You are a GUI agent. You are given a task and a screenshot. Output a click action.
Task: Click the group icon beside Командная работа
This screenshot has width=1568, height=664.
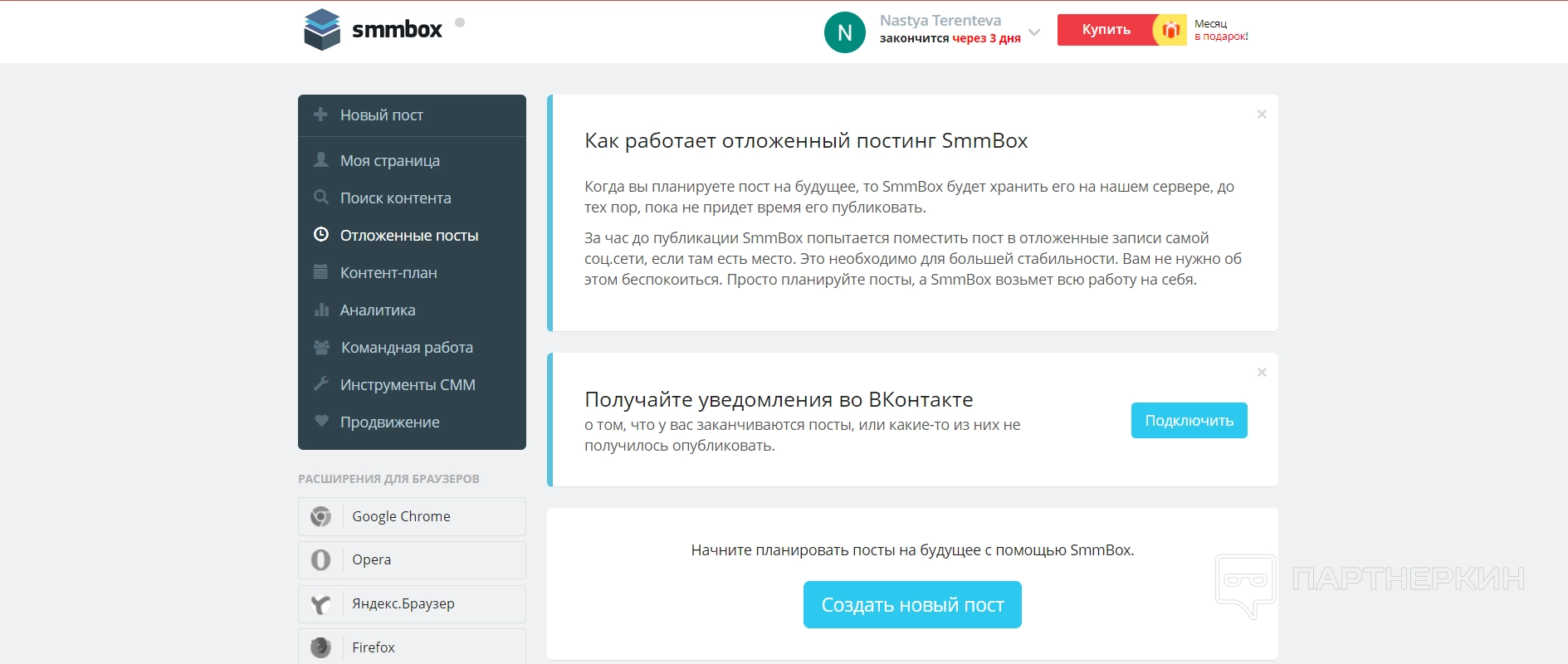pyautogui.click(x=321, y=347)
